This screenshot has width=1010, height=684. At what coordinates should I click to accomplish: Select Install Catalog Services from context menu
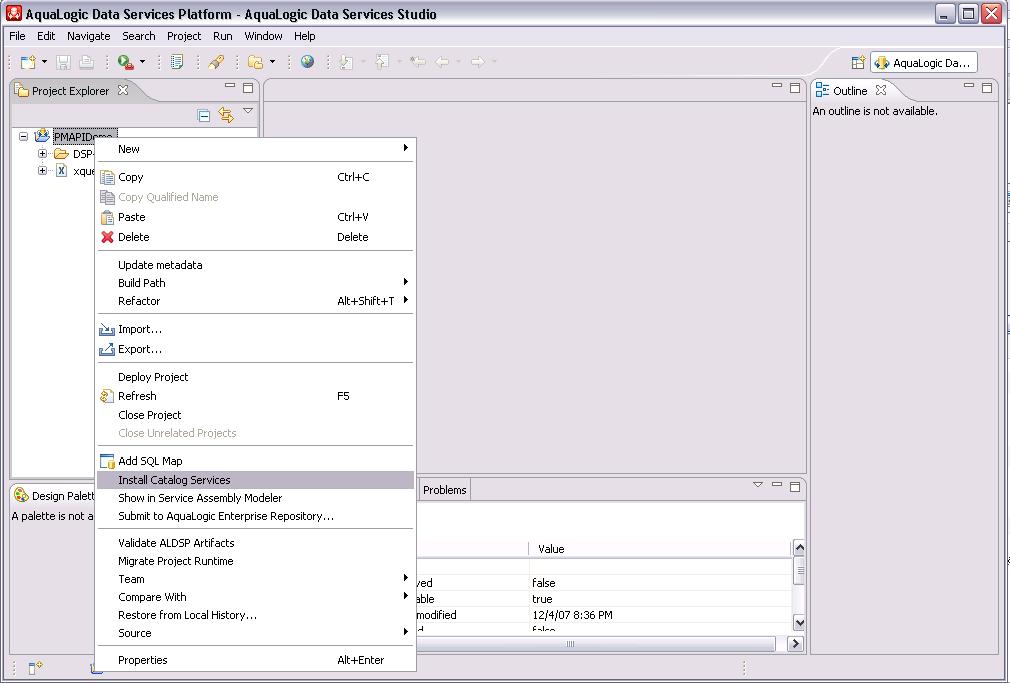click(174, 480)
